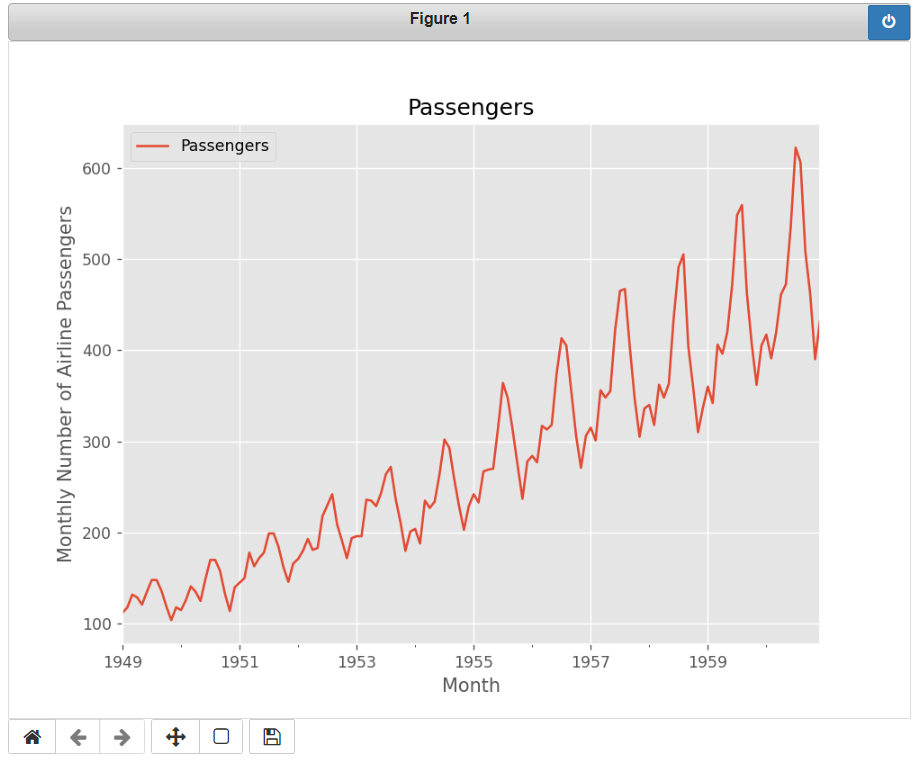Click the 600 tick label on y-axis
Viewport: 919px width, 762px height.
click(x=95, y=169)
